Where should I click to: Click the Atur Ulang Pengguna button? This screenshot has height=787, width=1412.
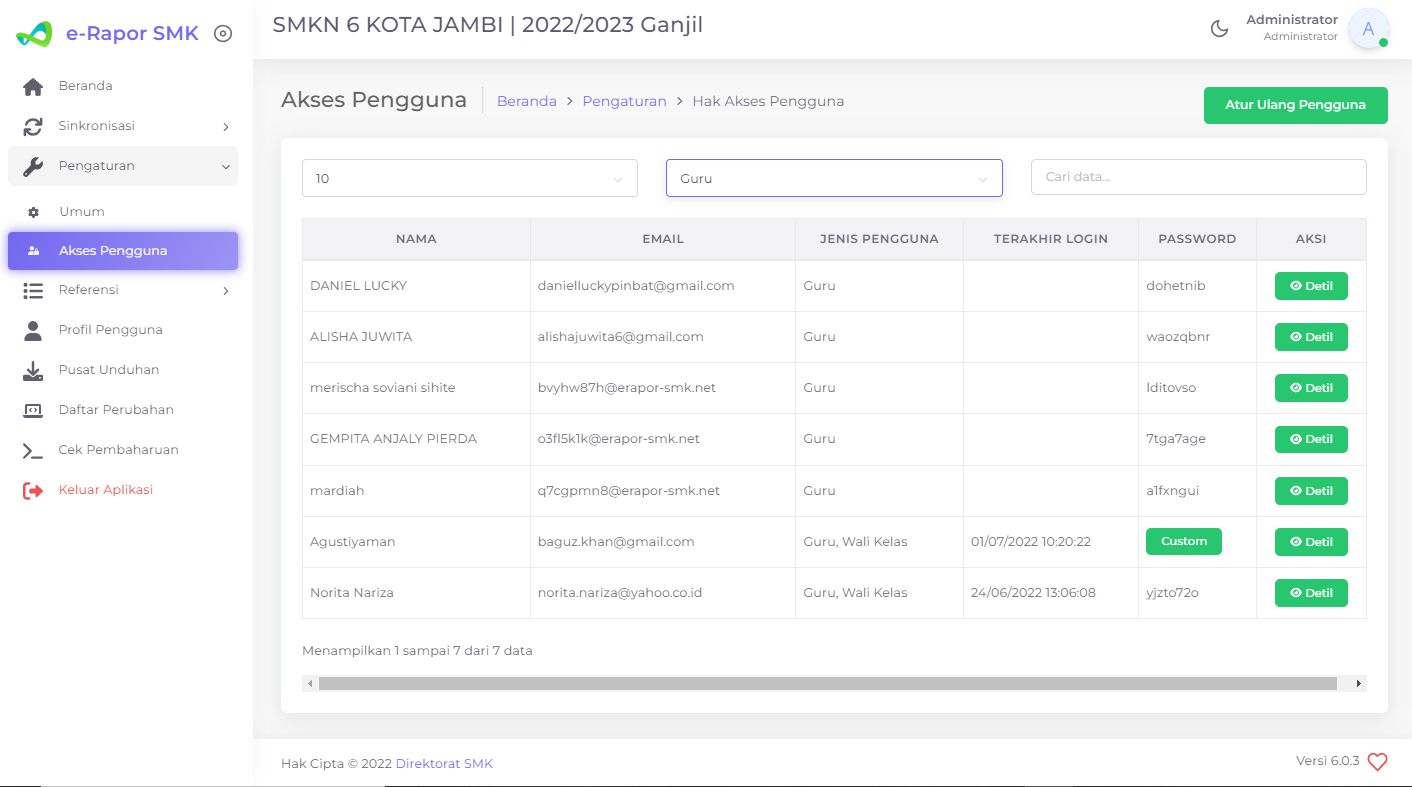point(1295,105)
